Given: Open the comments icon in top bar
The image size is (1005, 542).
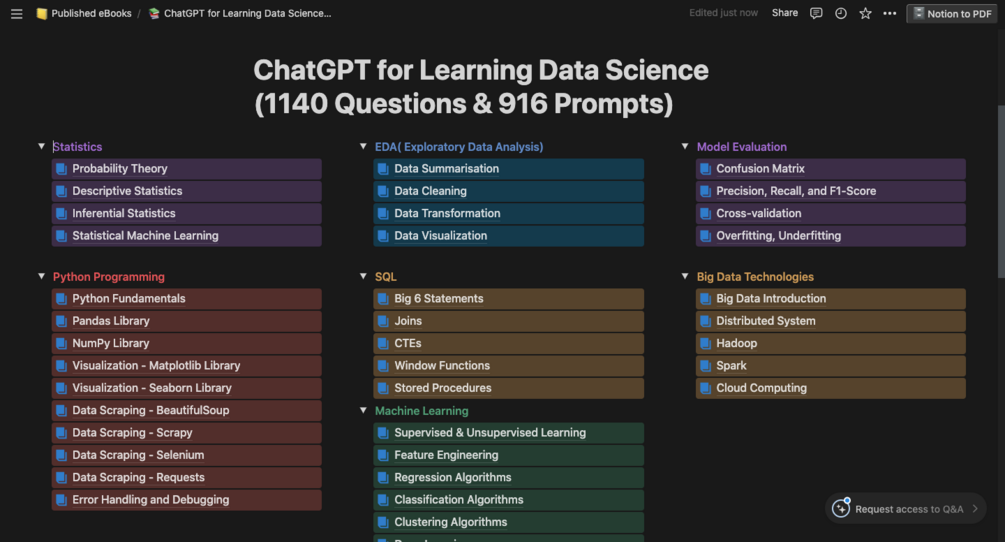Looking at the screenshot, I should pos(816,13).
